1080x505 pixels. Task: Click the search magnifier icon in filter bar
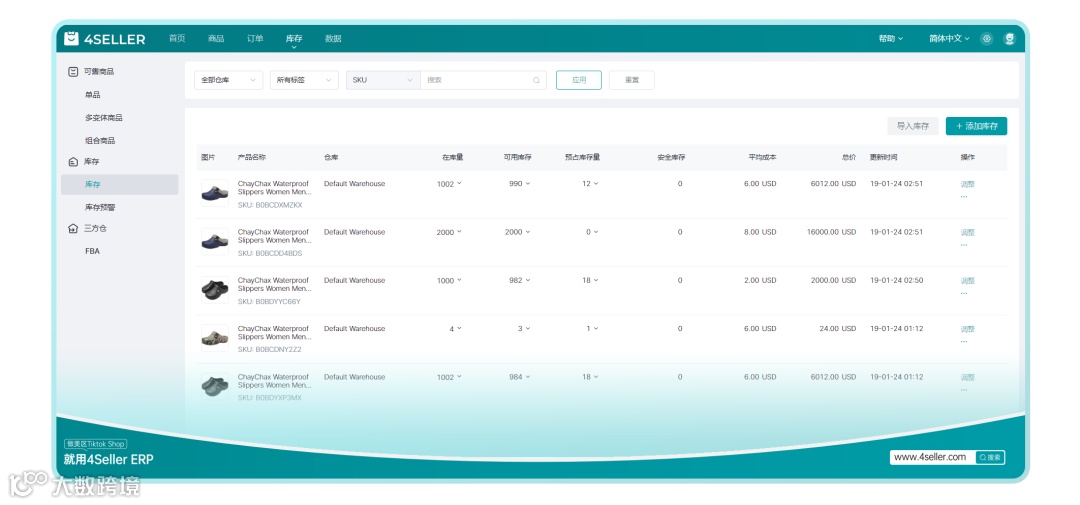(x=537, y=80)
